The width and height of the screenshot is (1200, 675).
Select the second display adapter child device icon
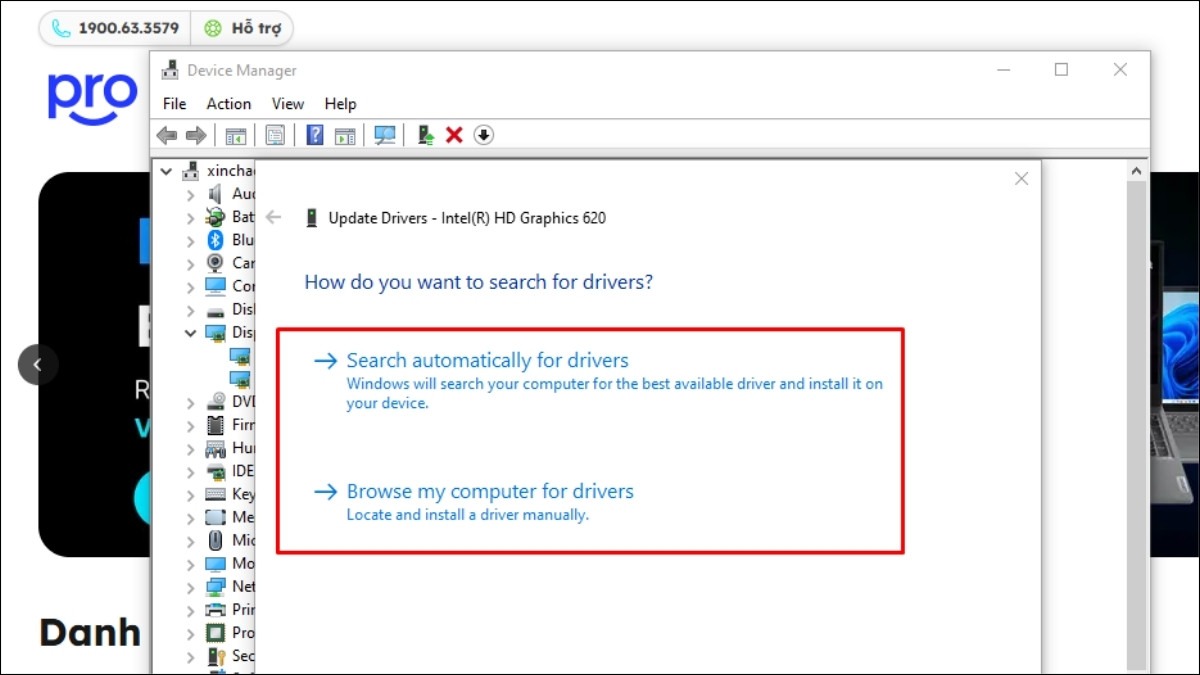[240, 379]
